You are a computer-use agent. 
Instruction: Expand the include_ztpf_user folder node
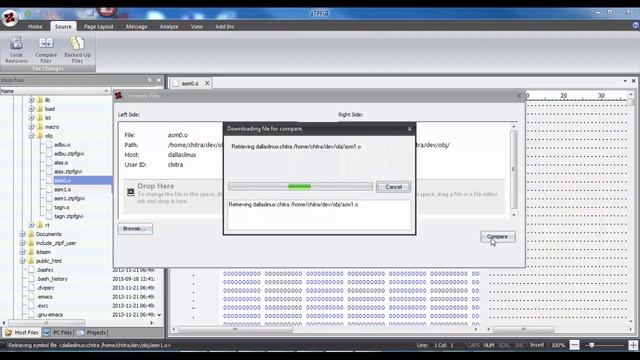(x=22, y=243)
